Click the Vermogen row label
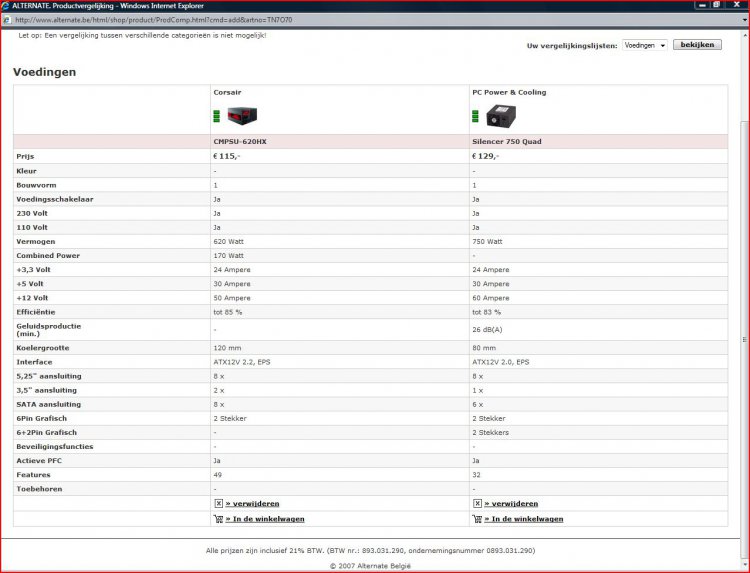The width and height of the screenshot is (750, 573). click(x=35, y=242)
